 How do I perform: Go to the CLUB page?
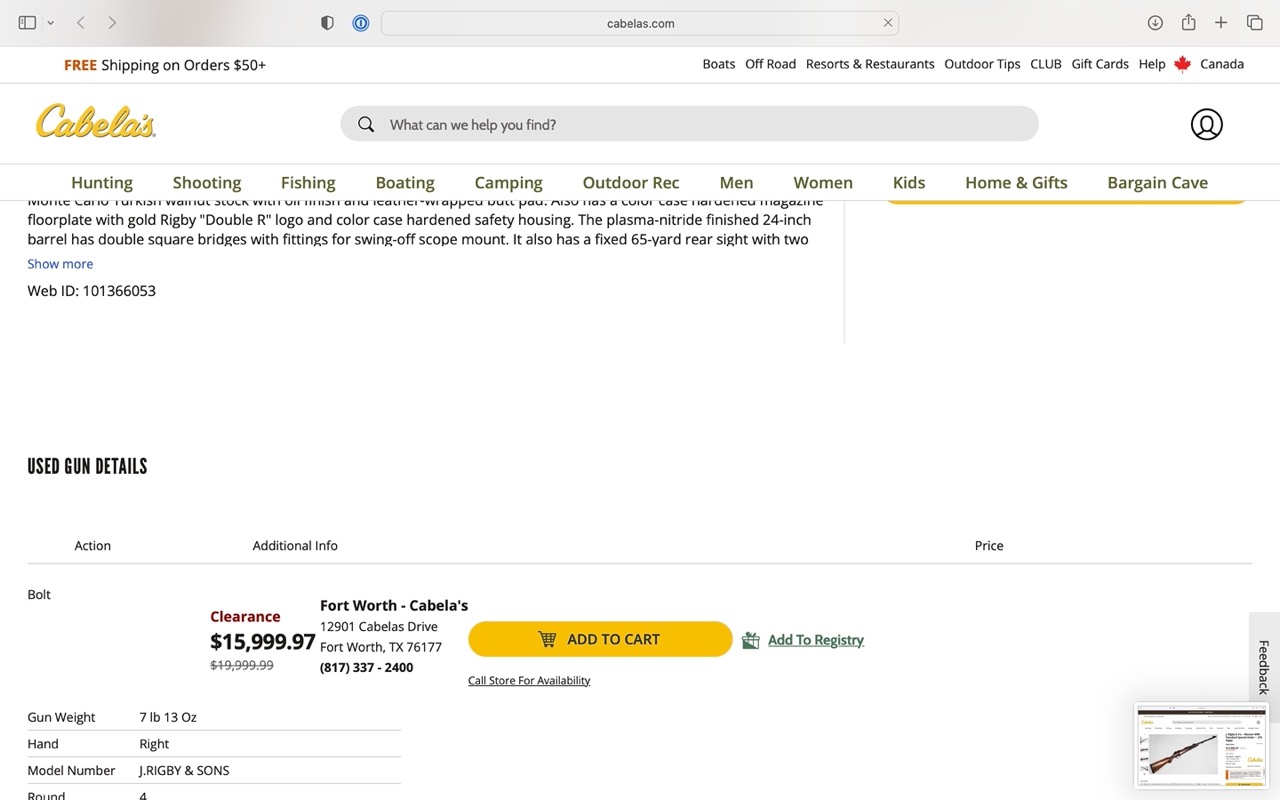click(x=1046, y=64)
